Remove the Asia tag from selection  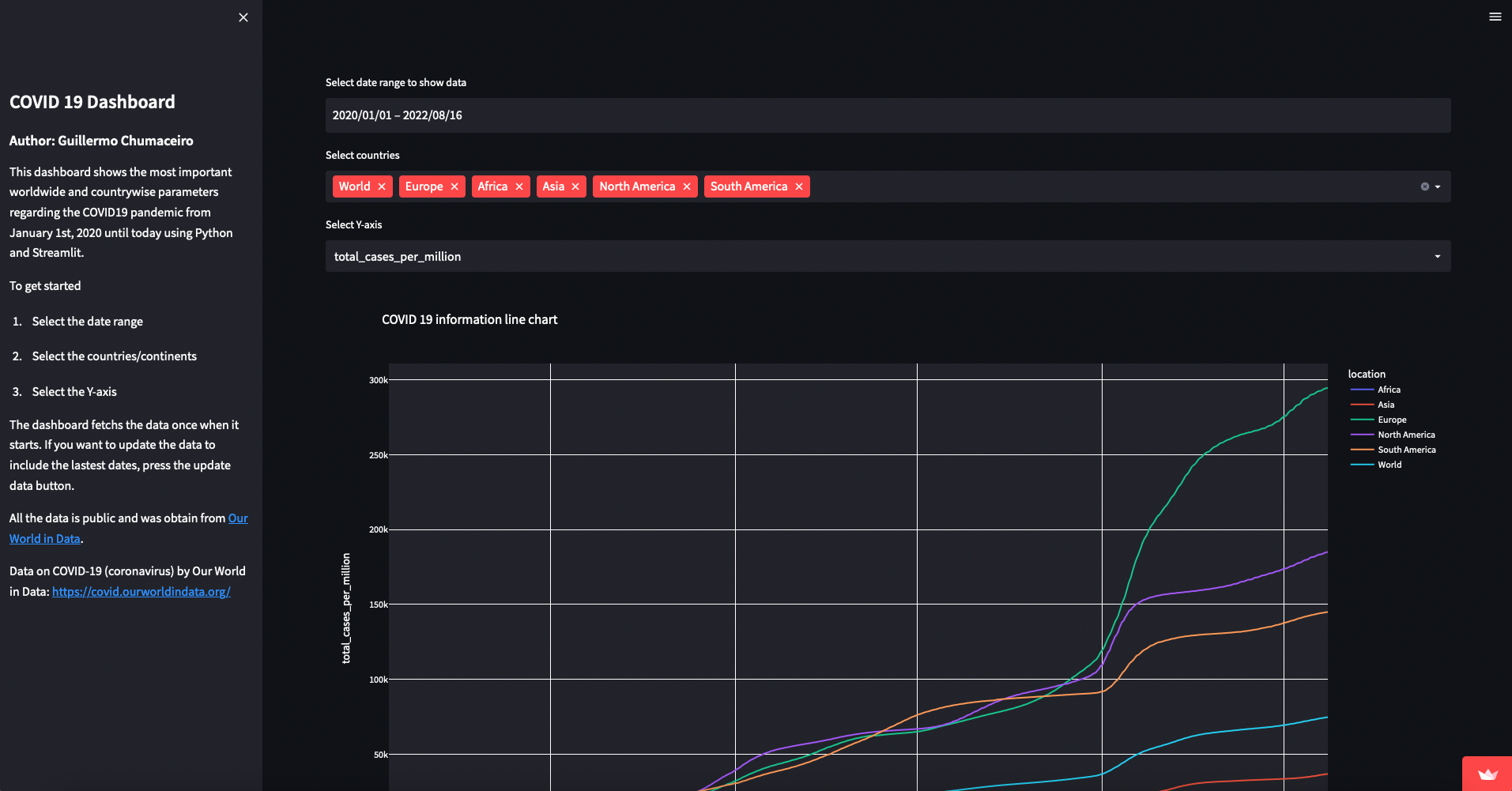[575, 186]
